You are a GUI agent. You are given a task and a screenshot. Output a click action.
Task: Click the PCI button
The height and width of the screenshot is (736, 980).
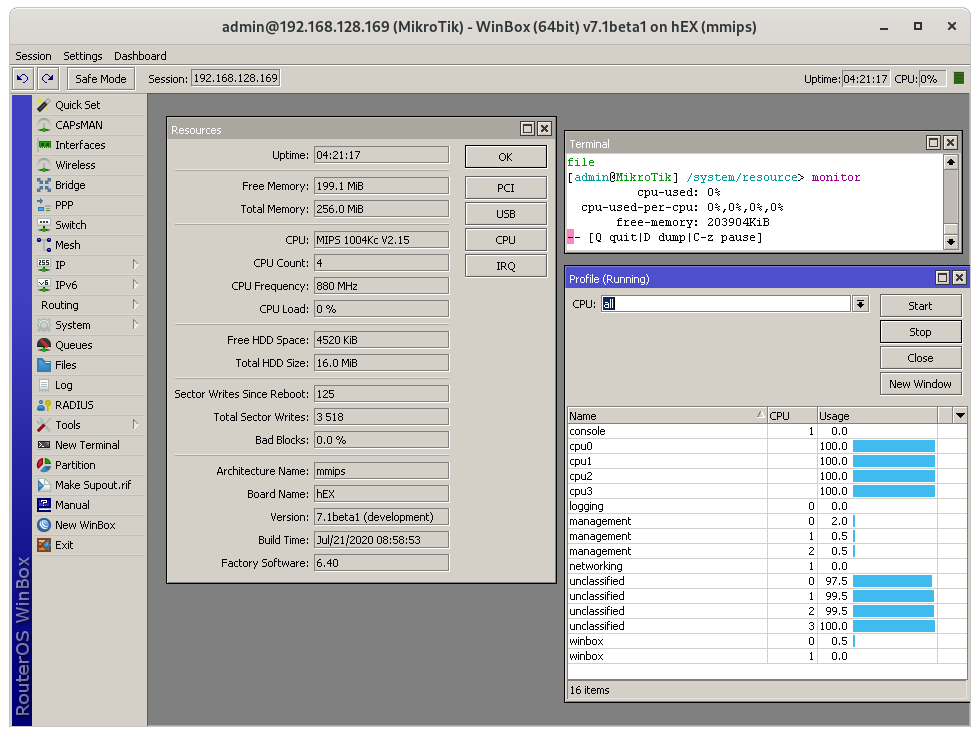click(x=506, y=187)
